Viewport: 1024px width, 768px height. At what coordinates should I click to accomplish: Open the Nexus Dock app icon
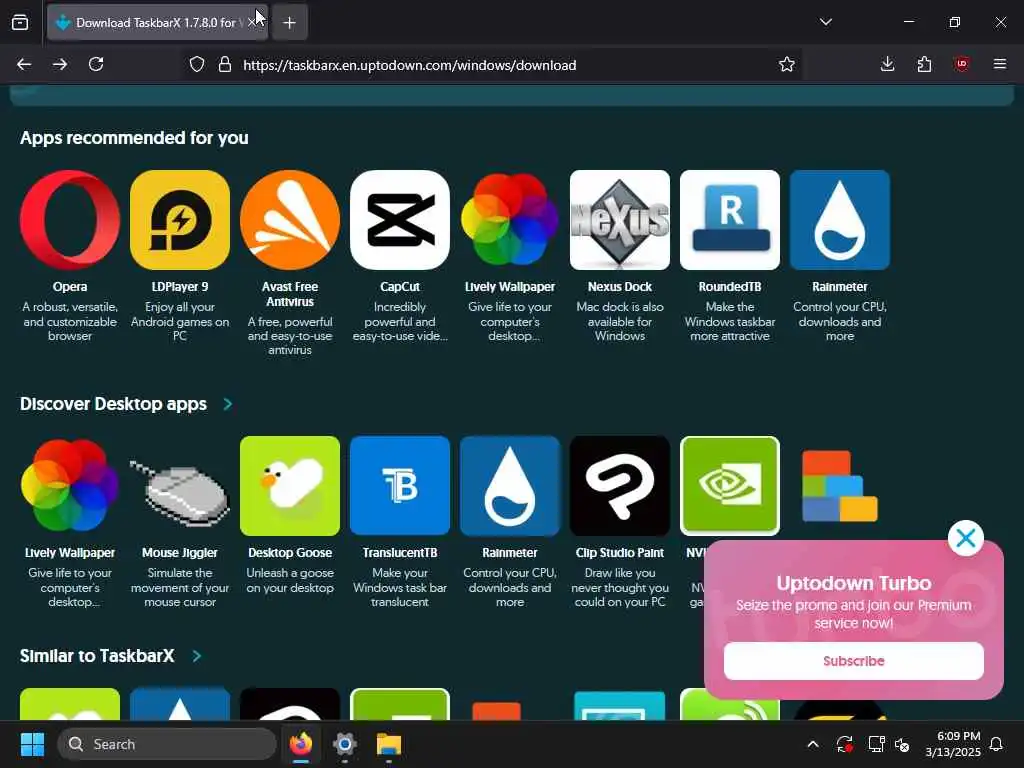tap(620, 220)
